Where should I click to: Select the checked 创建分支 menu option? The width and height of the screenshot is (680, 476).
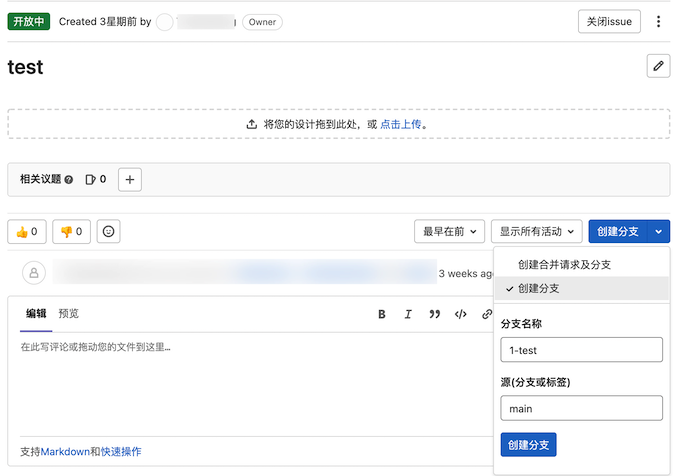539,288
